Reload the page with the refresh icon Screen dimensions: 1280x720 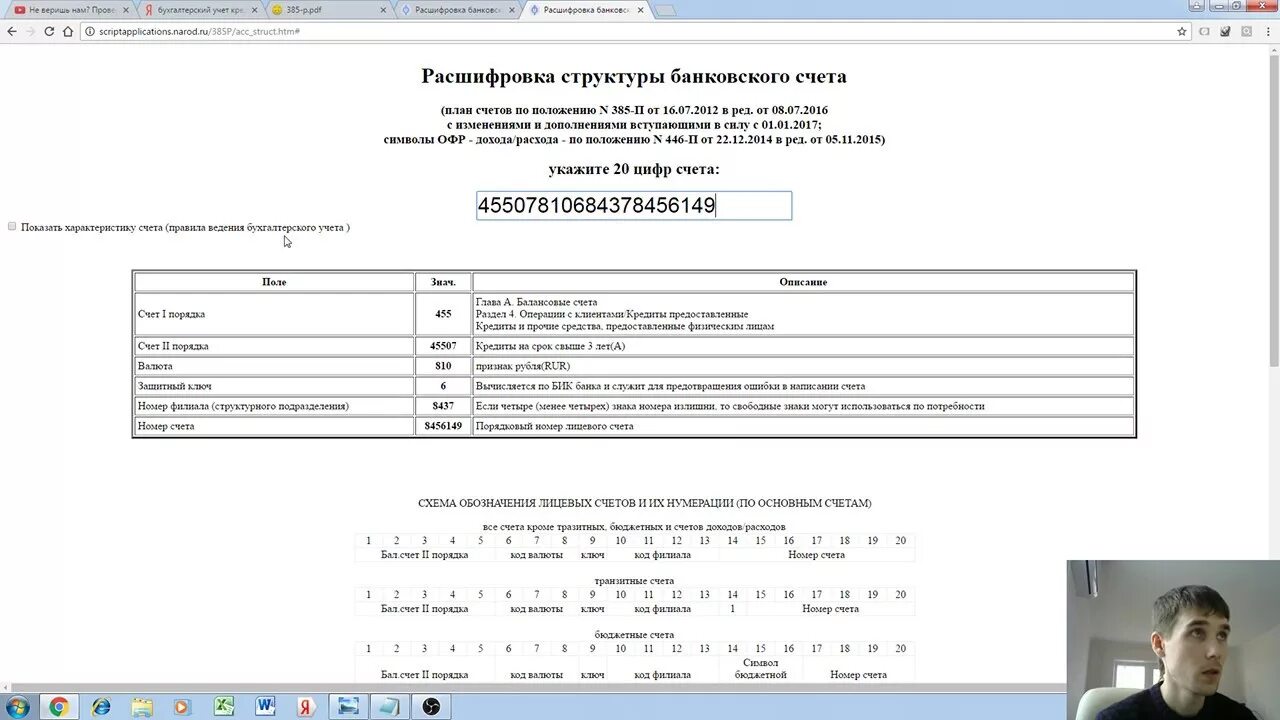(49, 31)
